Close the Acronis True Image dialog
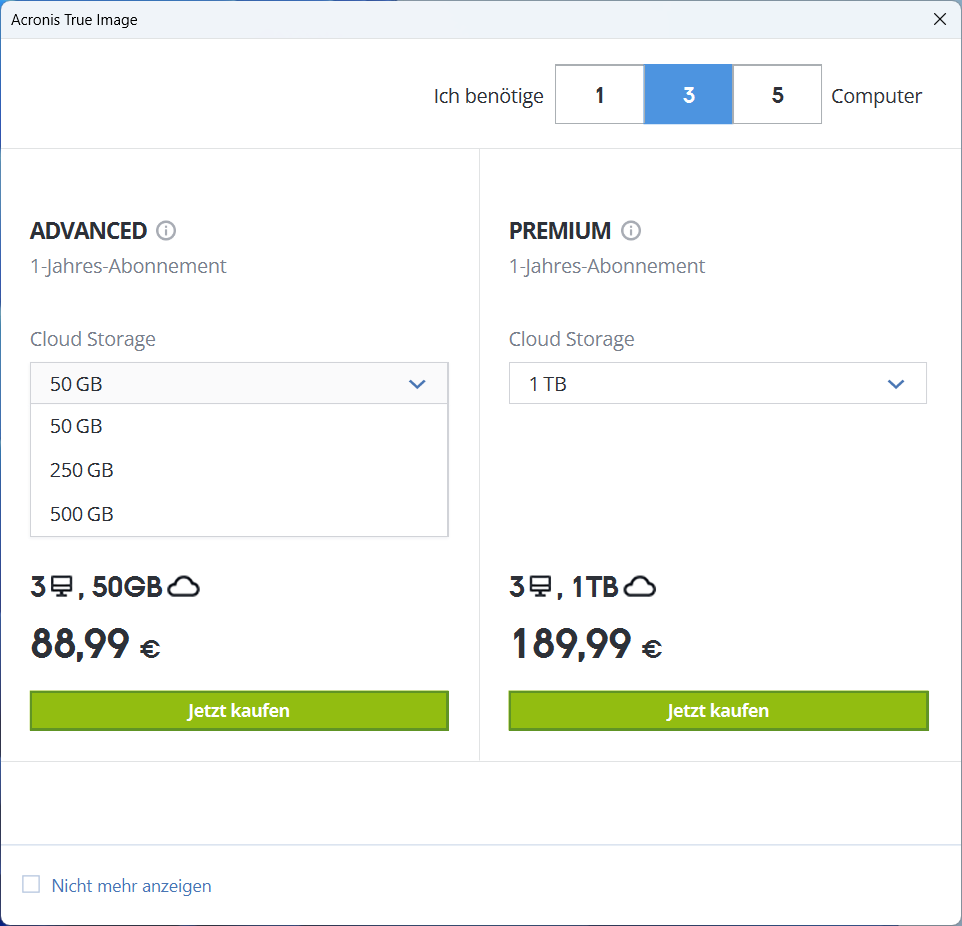962x926 pixels. click(x=940, y=20)
